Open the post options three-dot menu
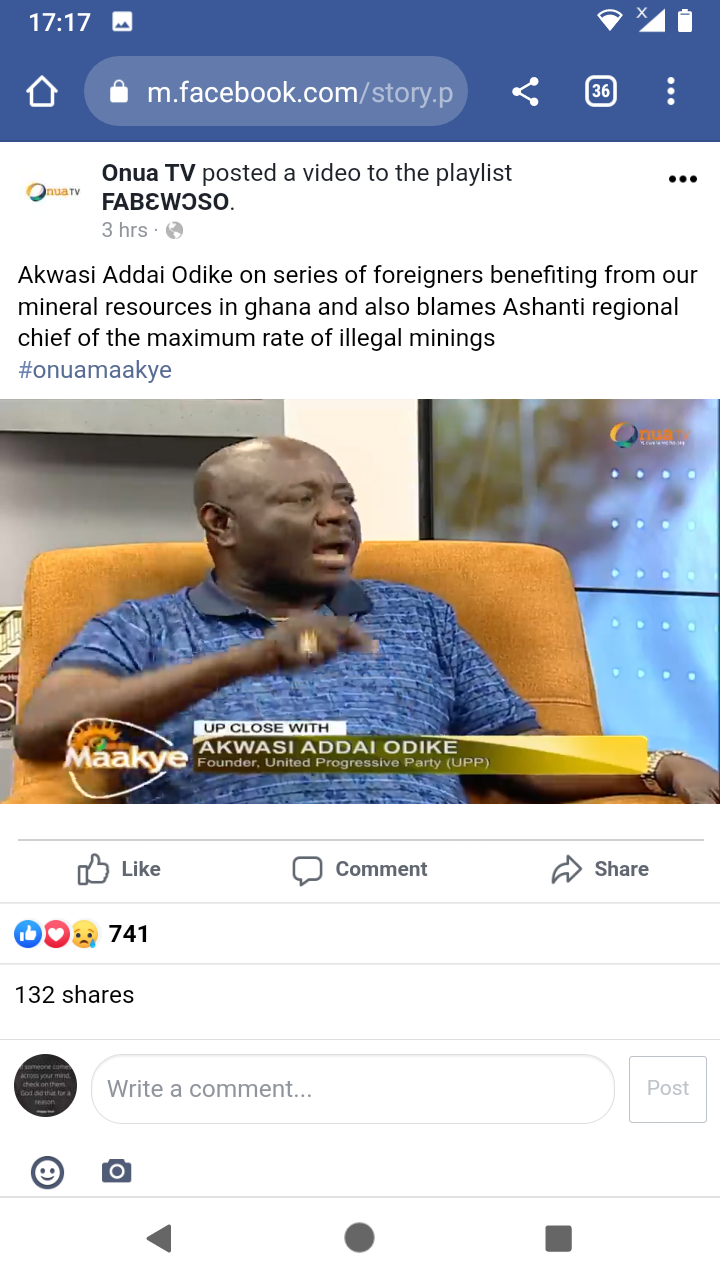The height and width of the screenshot is (1280, 720). (682, 179)
